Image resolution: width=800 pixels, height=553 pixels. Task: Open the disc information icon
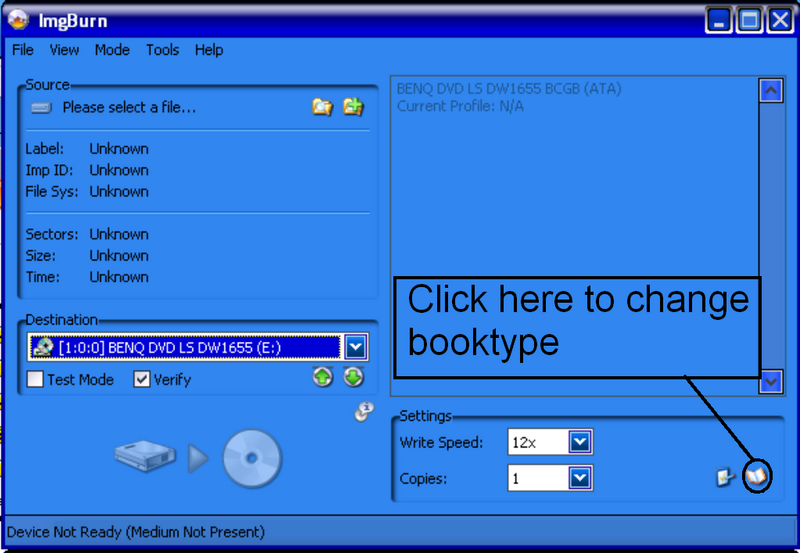click(364, 411)
